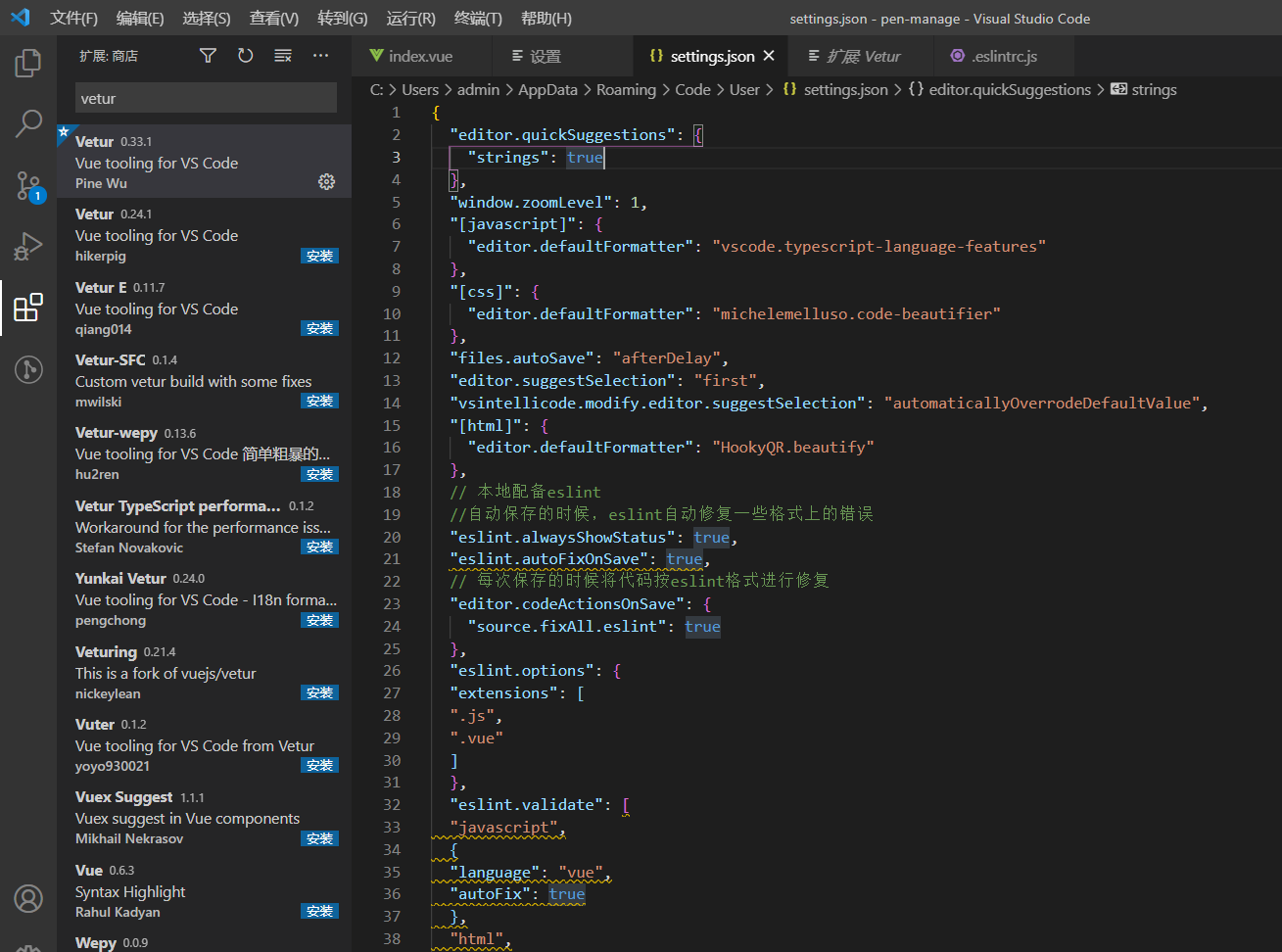1282x952 pixels.
Task: Switch to the 扩展 Vetur tab
Action: (x=863, y=56)
